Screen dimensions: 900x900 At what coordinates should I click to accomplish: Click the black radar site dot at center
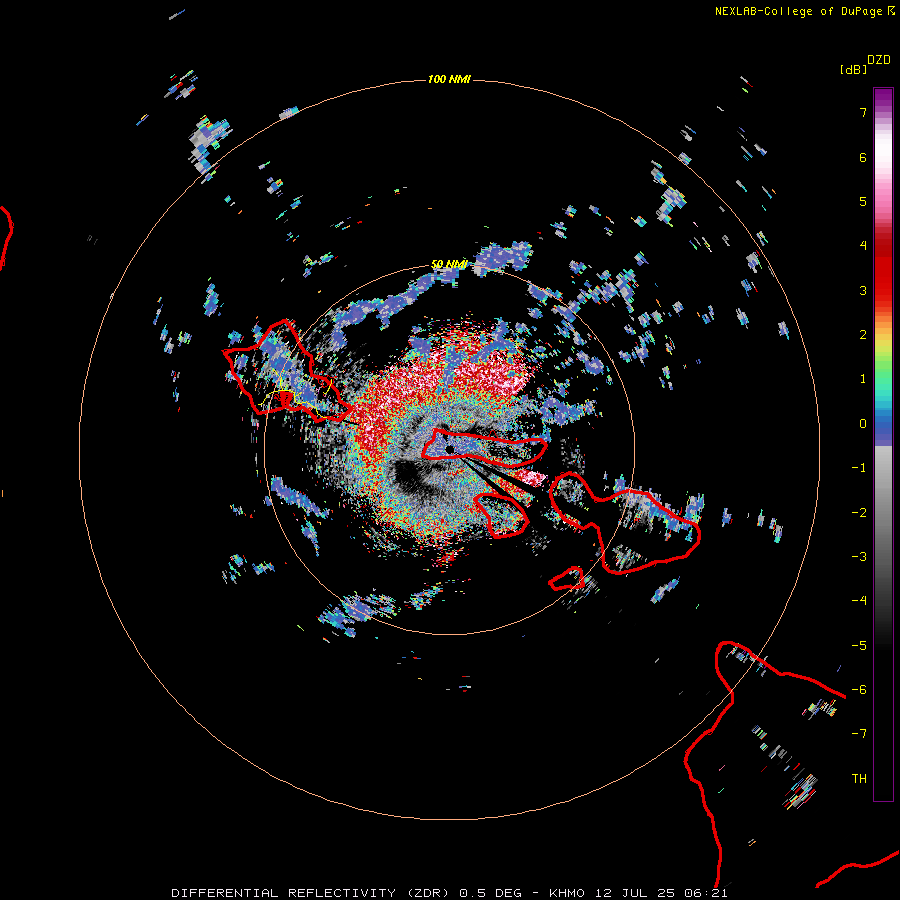tap(449, 449)
